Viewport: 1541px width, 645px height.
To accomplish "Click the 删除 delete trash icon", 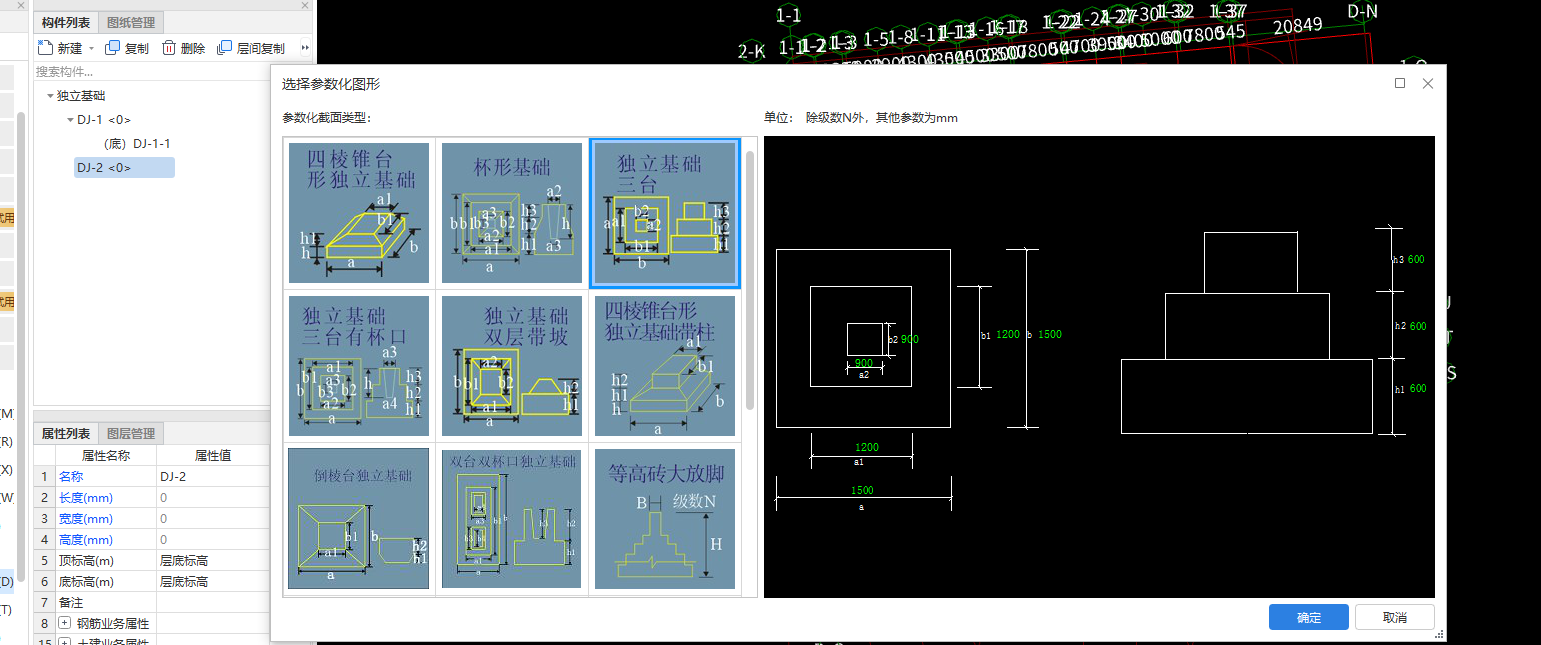I will pos(169,48).
